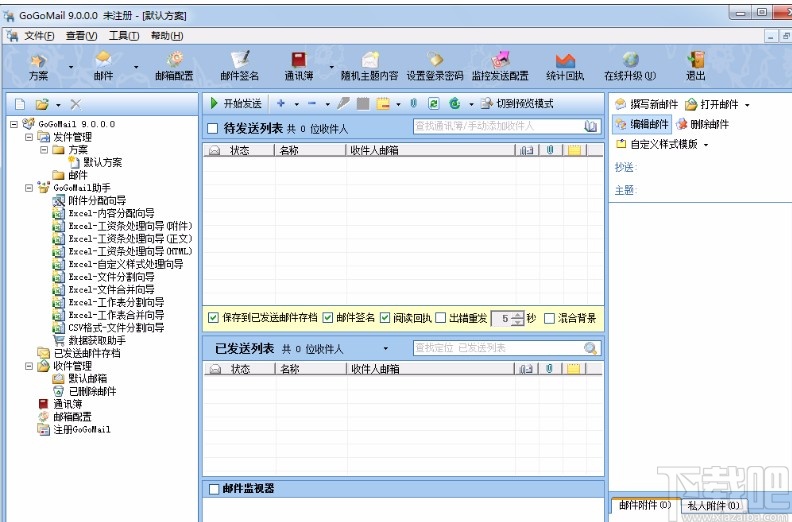Open 邮箱配置 from the toolbar
This screenshot has width=792, height=522.
pos(174,66)
